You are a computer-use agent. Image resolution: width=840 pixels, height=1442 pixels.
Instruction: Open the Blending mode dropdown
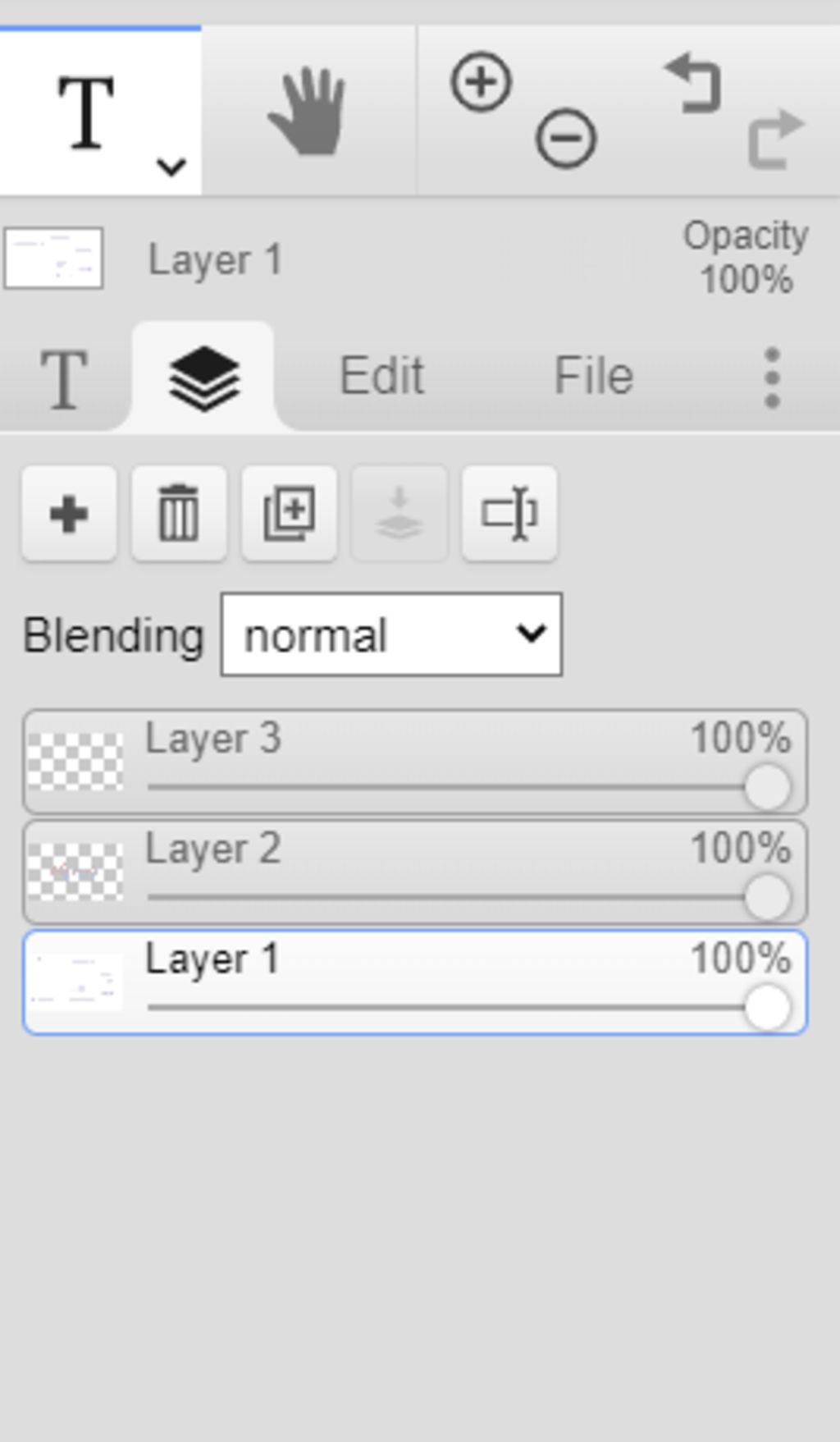[x=391, y=634]
